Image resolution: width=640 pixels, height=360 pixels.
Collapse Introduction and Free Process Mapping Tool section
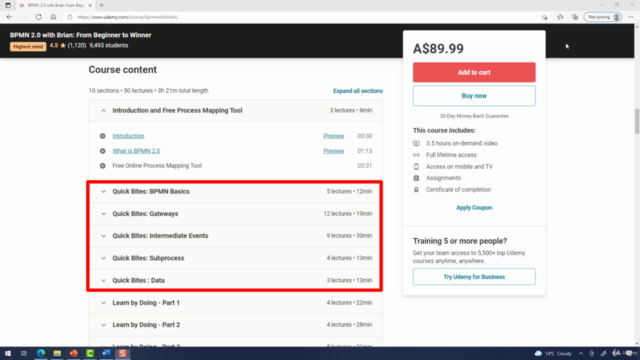[236, 110]
